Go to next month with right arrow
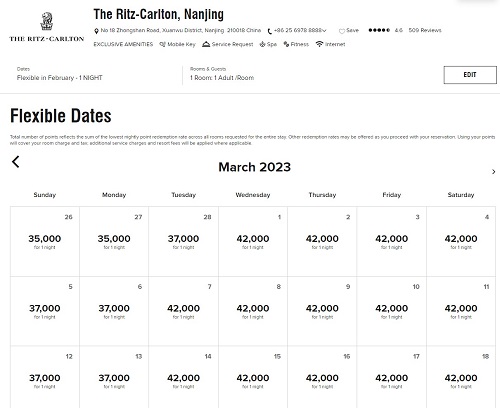500x408 pixels. tap(494, 172)
